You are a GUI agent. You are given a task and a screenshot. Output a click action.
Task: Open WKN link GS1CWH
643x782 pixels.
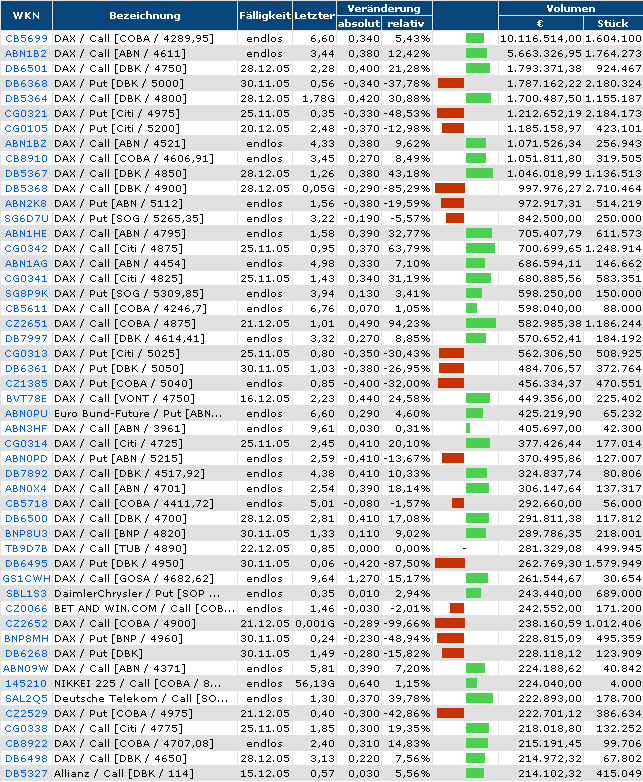tap(26, 579)
